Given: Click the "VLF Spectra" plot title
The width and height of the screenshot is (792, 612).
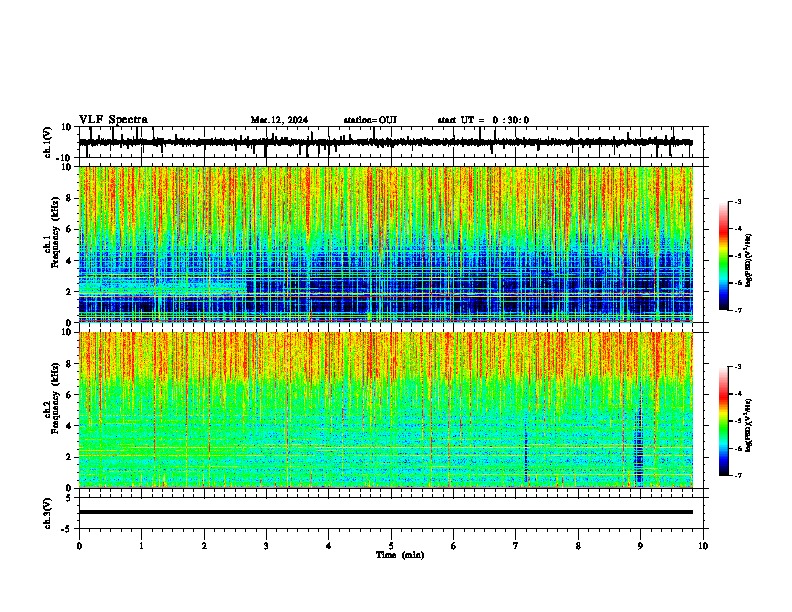Looking at the screenshot, I should tap(113, 120).
